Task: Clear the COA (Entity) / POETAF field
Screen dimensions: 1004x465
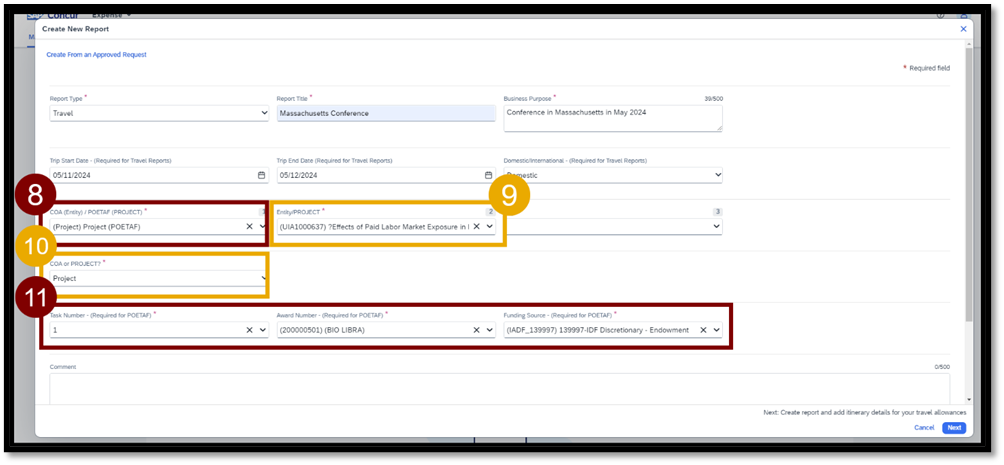Action: pyautogui.click(x=250, y=227)
